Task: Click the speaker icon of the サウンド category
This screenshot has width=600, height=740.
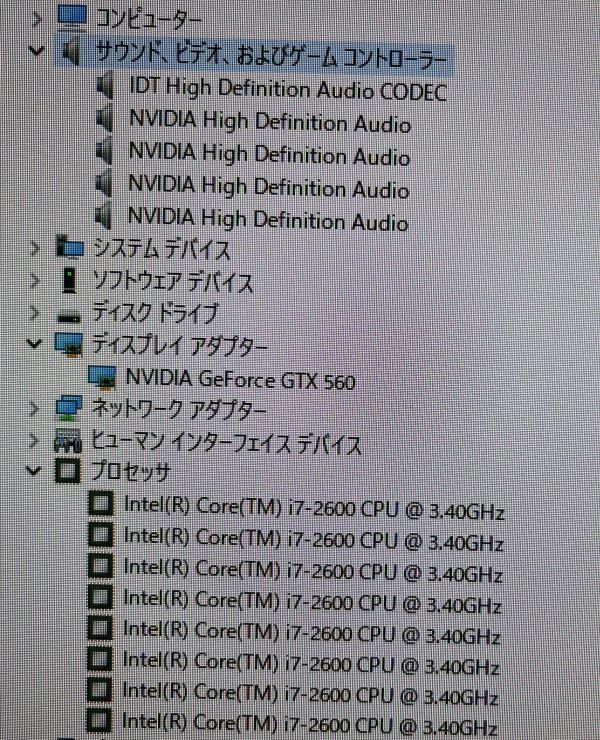Action: pos(71,51)
